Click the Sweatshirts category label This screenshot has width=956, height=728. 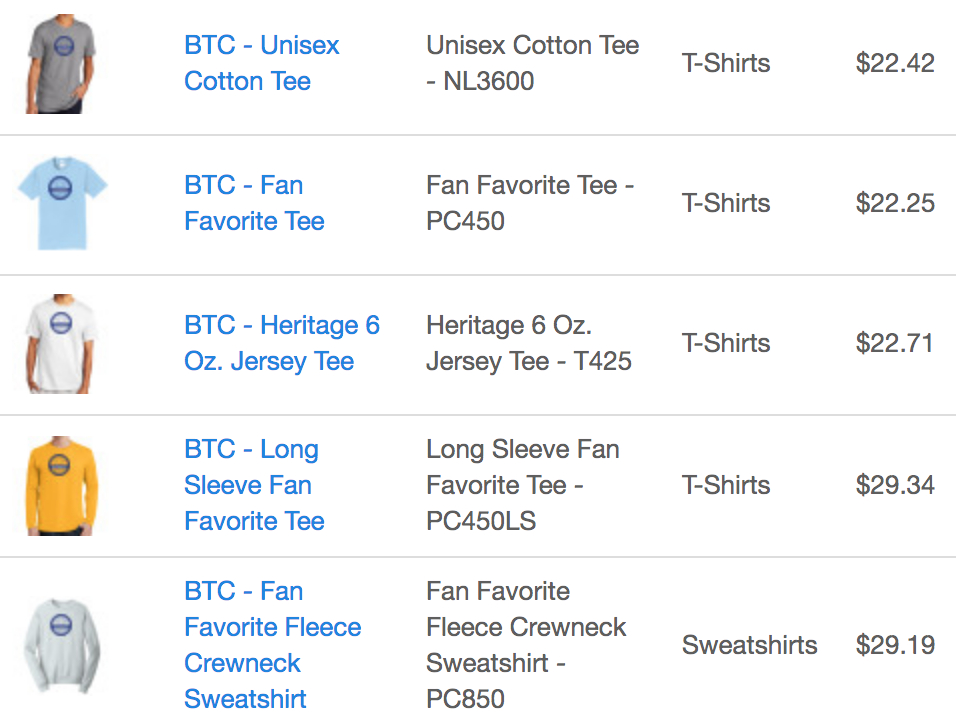(x=749, y=645)
